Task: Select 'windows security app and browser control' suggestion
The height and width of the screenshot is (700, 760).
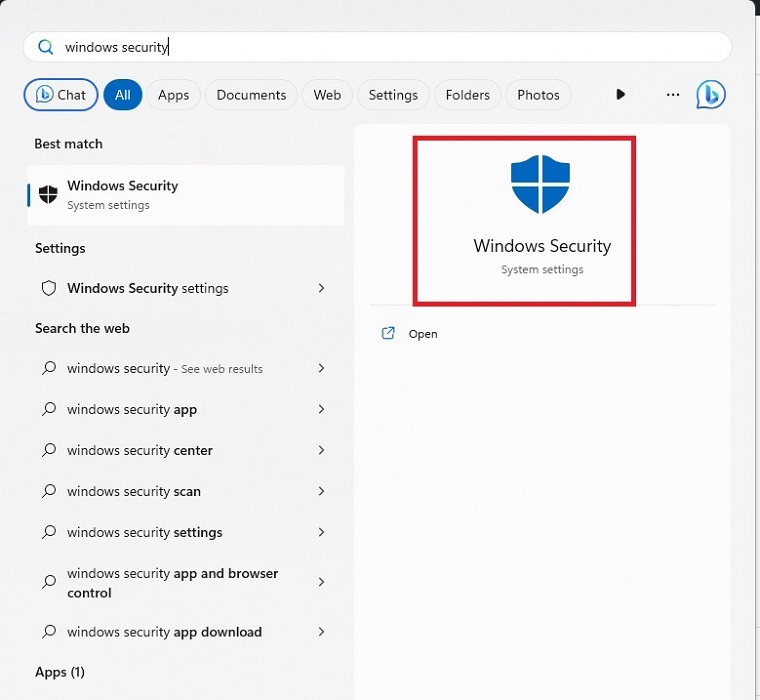Action: [186, 582]
